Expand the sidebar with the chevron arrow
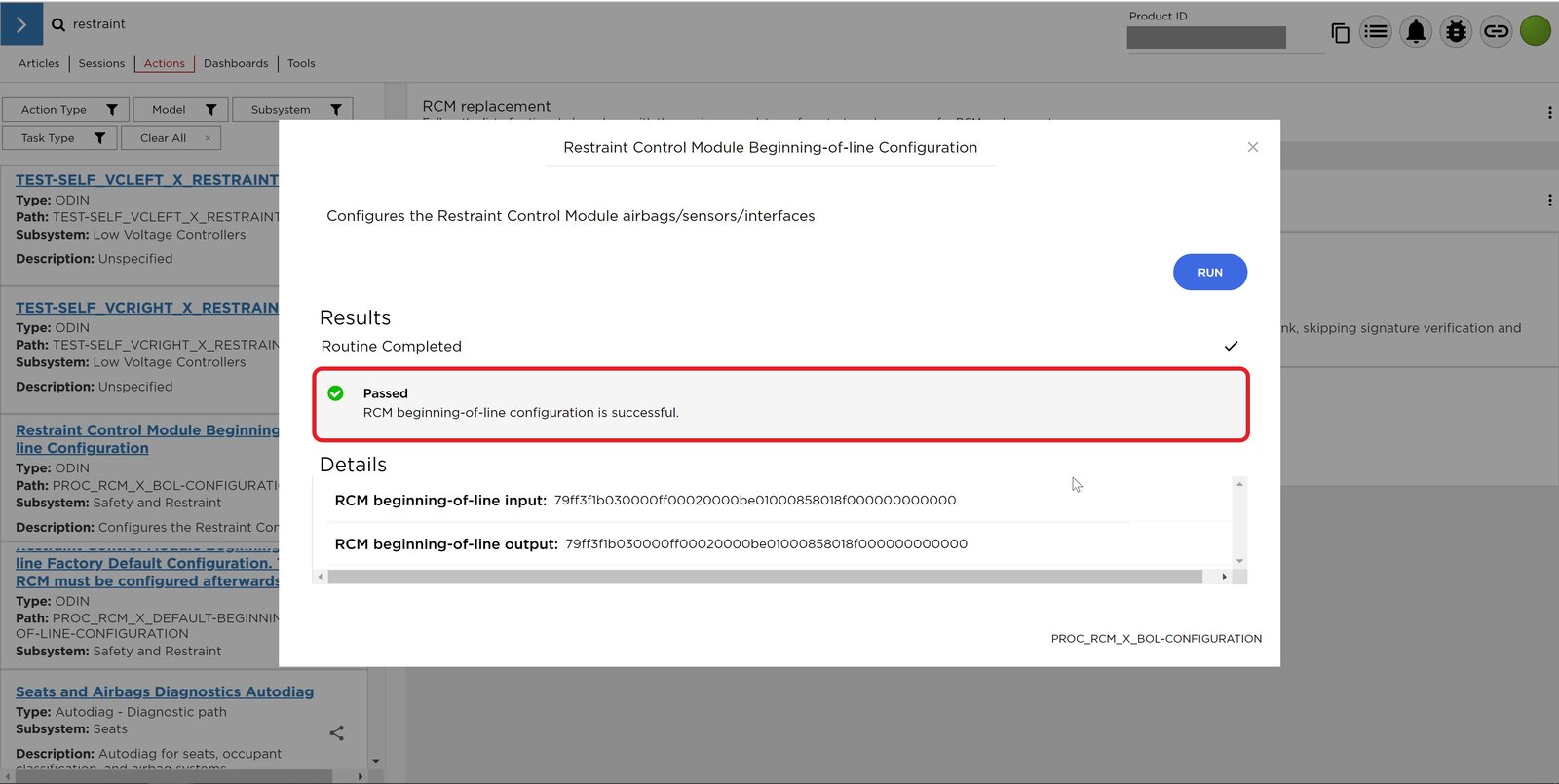 coord(21,24)
